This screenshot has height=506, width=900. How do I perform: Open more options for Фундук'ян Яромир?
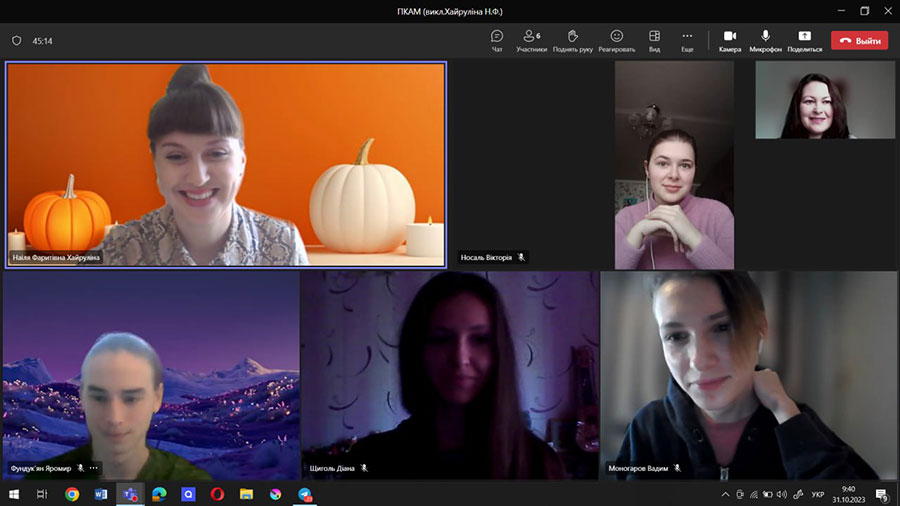[x=94, y=468]
